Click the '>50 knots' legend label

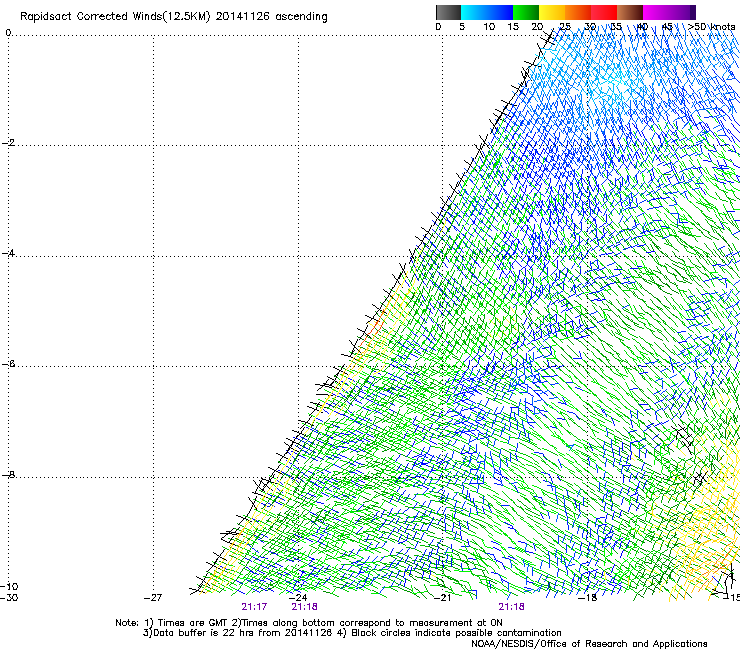(711, 27)
